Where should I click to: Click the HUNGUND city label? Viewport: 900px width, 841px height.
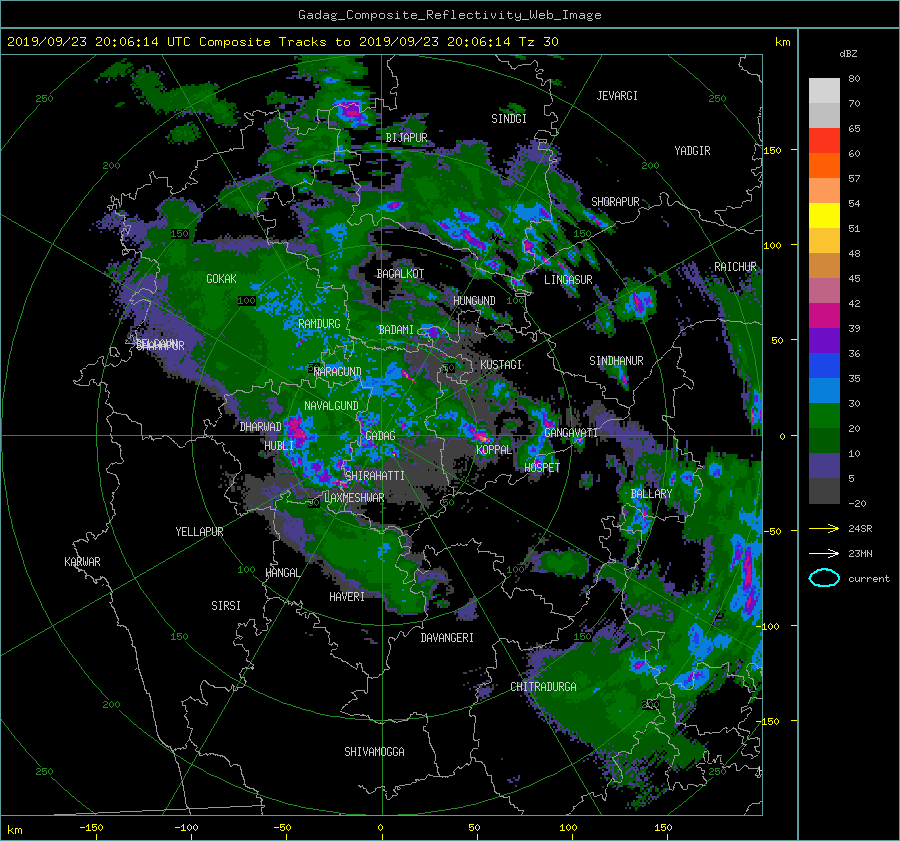pyautogui.click(x=474, y=301)
